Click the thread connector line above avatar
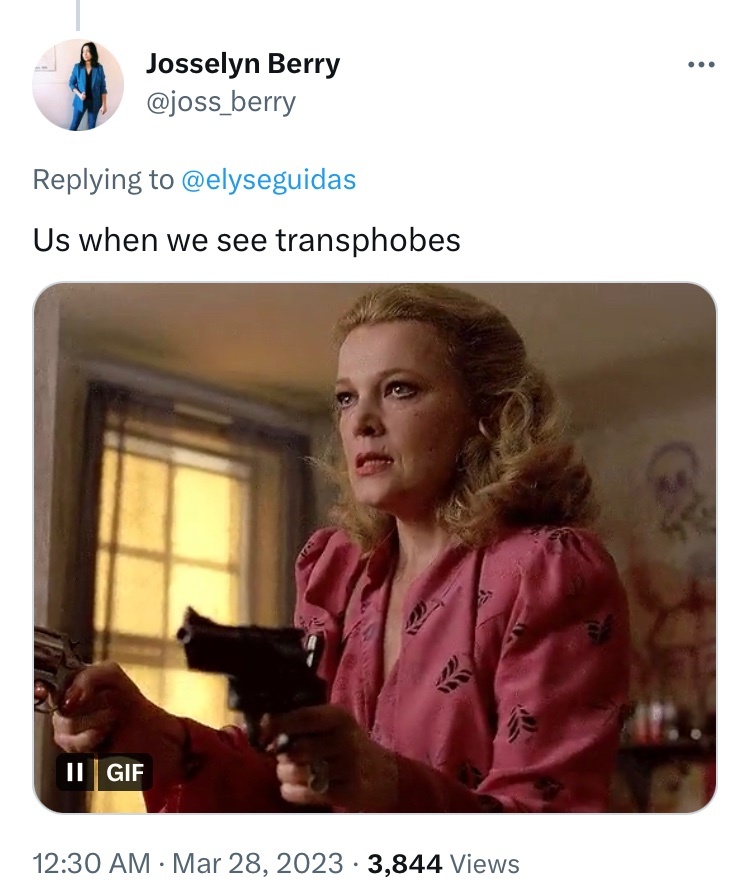Image resolution: width=750 pixels, height=893 pixels. coord(78,15)
